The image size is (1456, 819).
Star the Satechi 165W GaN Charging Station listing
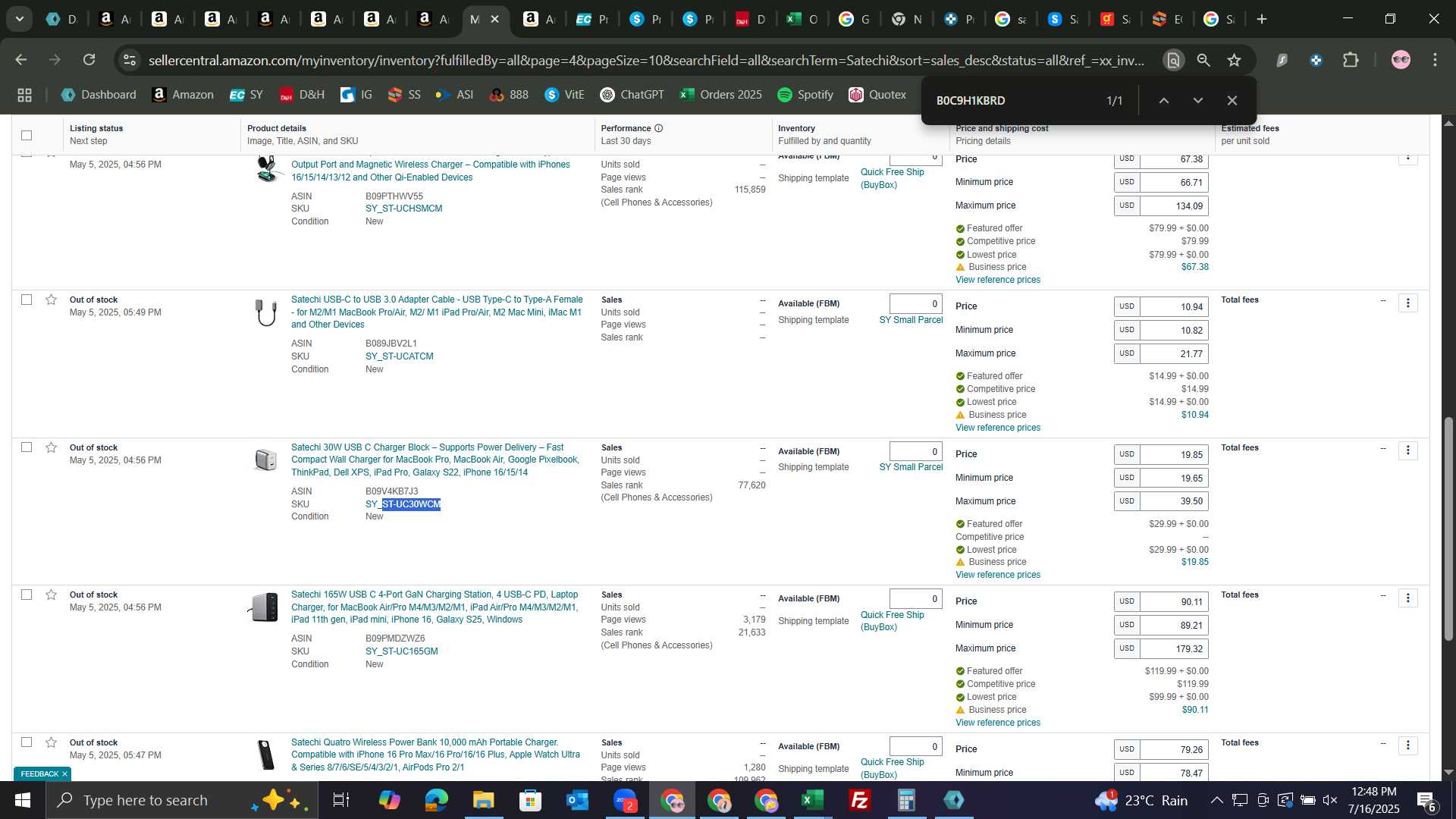click(x=51, y=595)
